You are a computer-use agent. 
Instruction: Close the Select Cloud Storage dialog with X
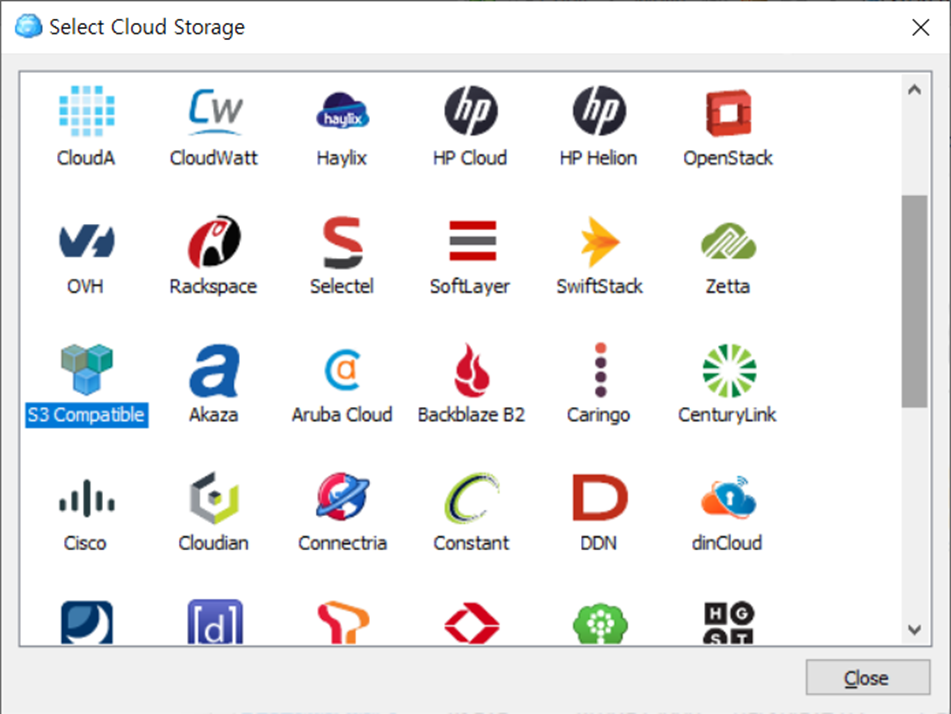click(920, 27)
